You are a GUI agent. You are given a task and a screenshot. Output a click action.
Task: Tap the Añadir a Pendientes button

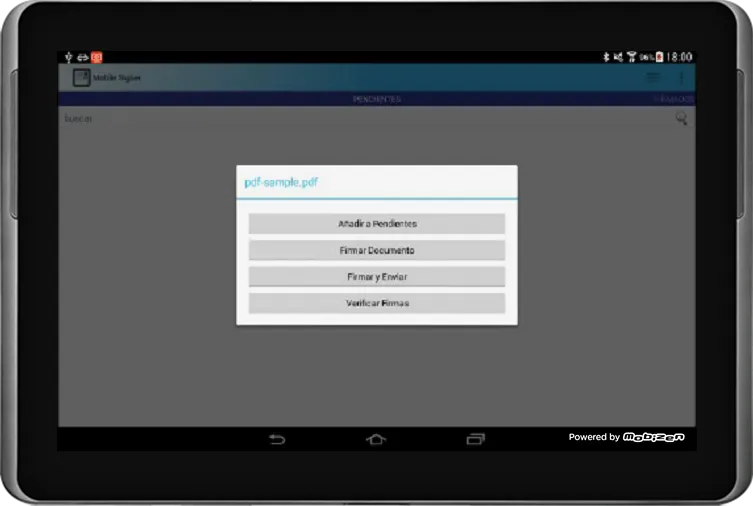tap(376, 224)
